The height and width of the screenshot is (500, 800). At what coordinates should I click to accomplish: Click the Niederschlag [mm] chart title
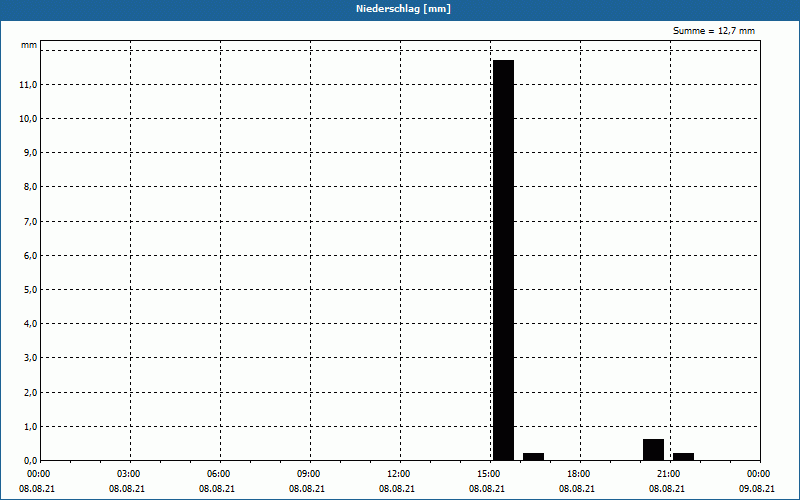[x=403, y=9]
